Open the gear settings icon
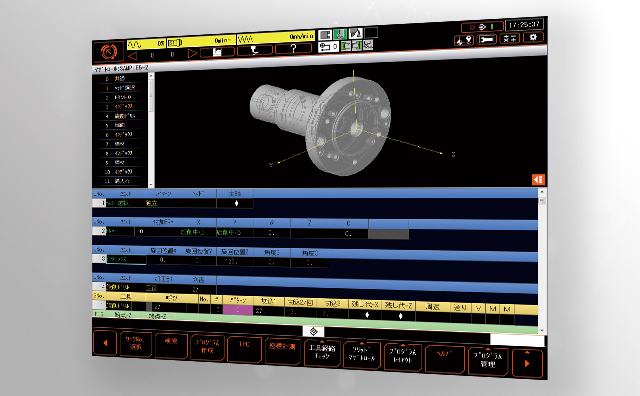Viewport: 640px width, 396px height. tap(533, 37)
